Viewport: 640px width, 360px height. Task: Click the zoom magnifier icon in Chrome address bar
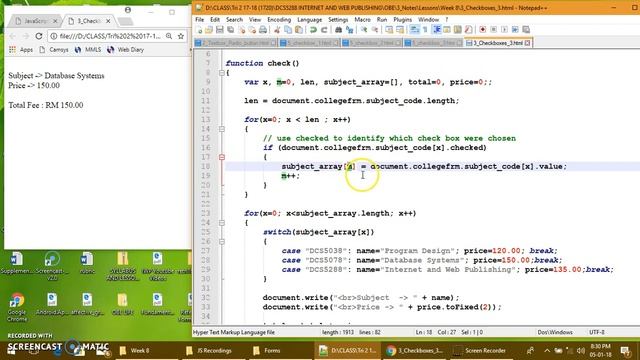click(x=169, y=36)
